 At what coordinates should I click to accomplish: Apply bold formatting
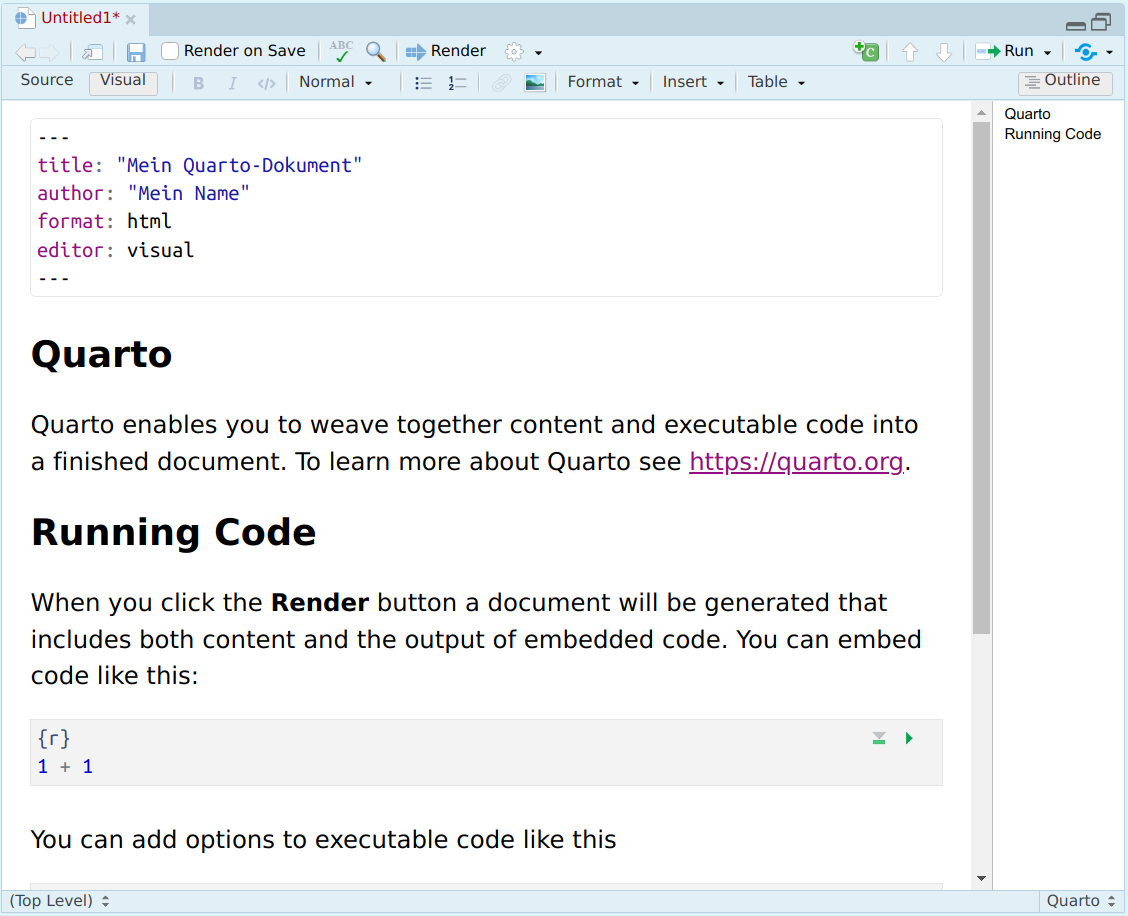pyautogui.click(x=199, y=83)
